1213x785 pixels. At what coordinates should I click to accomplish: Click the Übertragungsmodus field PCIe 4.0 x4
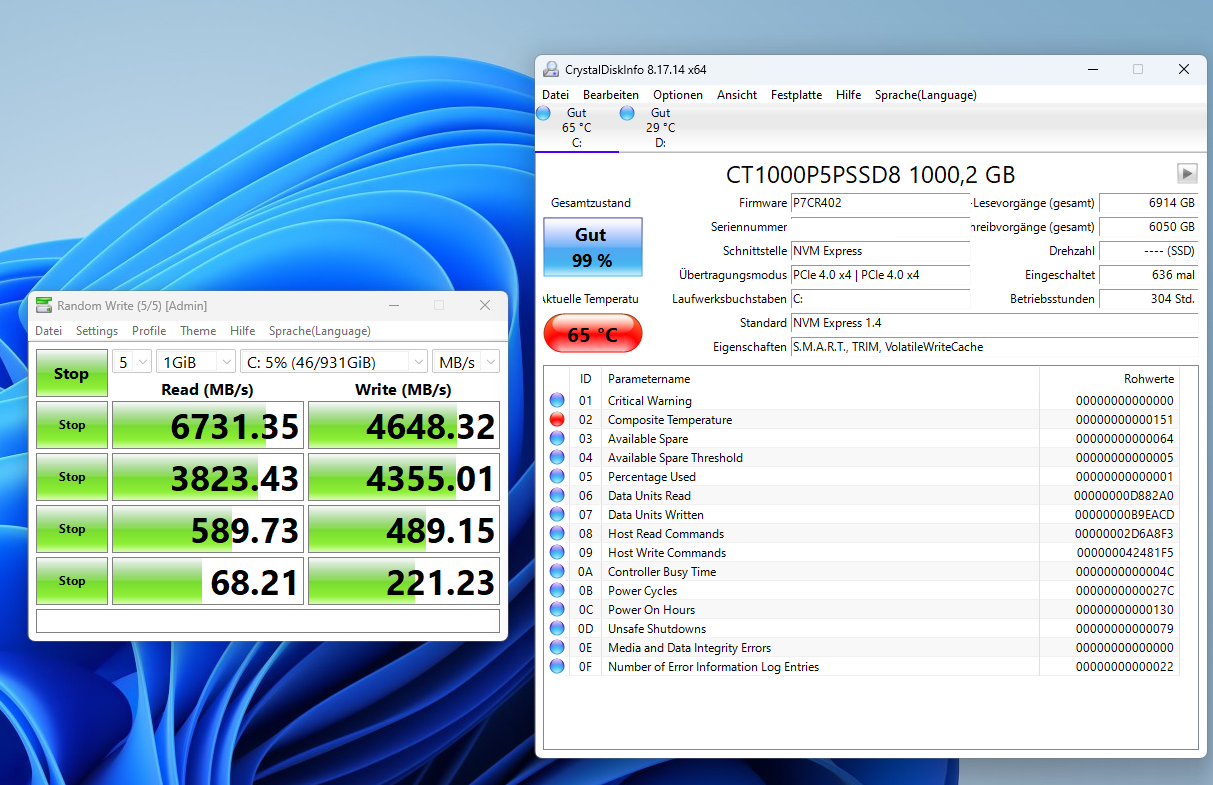[x=880, y=275]
